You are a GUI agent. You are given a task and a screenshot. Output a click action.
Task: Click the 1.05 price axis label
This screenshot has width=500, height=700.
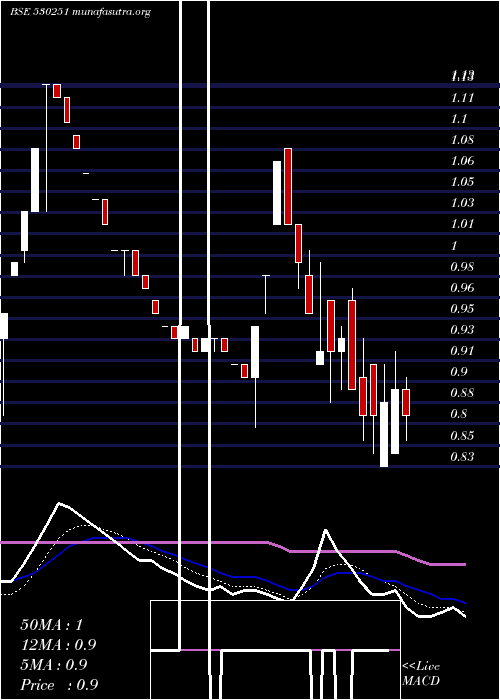coord(462,182)
